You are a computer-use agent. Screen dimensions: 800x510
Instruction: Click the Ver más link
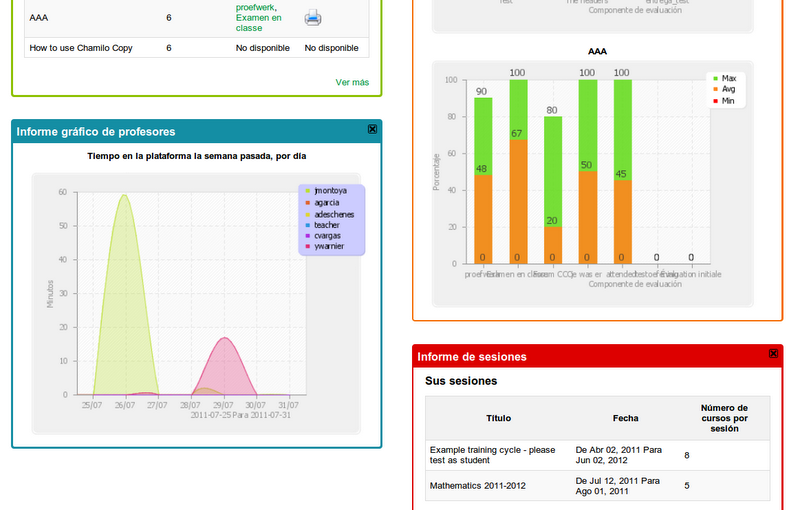[x=352, y=82]
